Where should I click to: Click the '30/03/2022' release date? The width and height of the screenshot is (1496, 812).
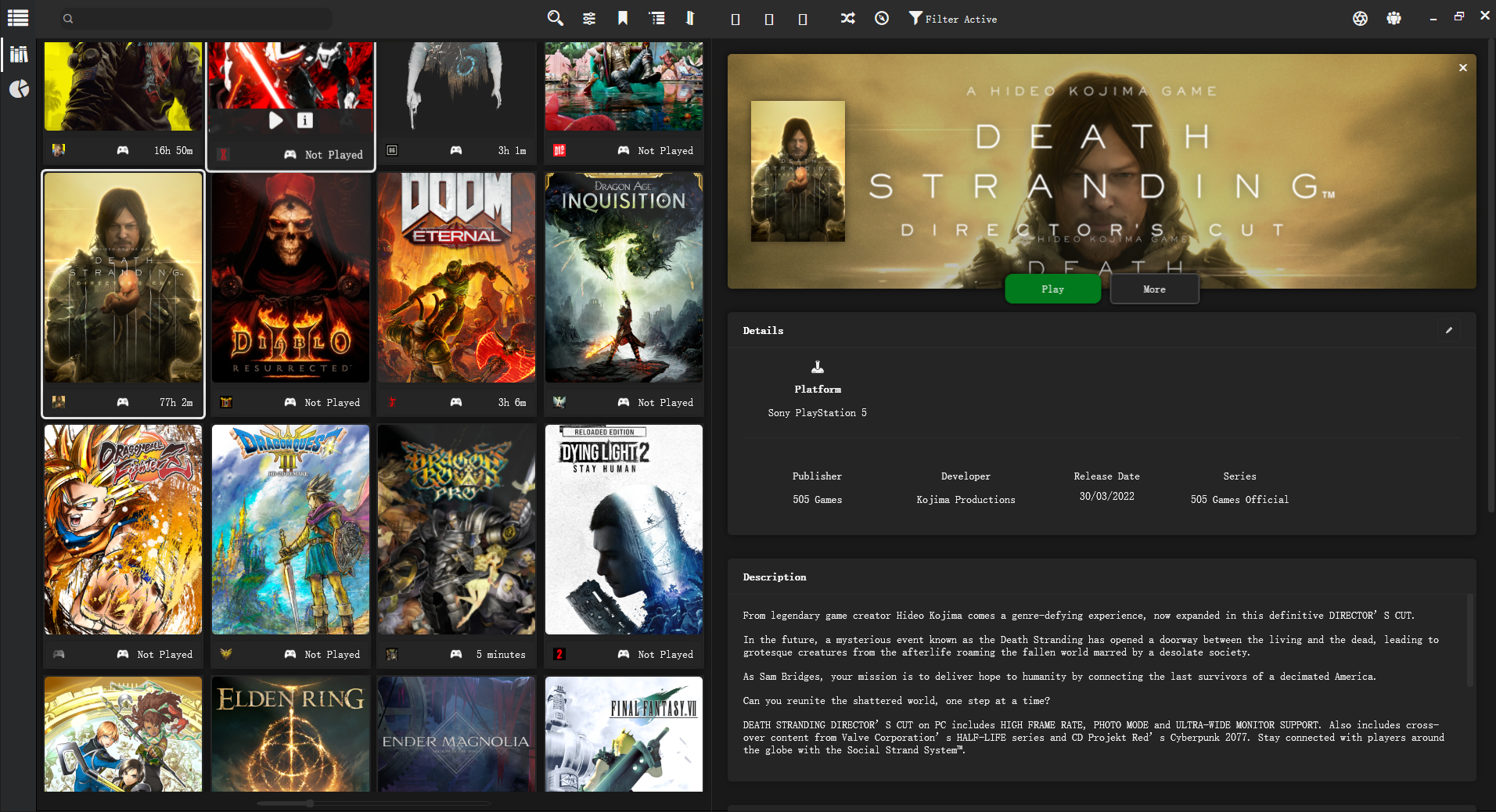pyautogui.click(x=1107, y=496)
